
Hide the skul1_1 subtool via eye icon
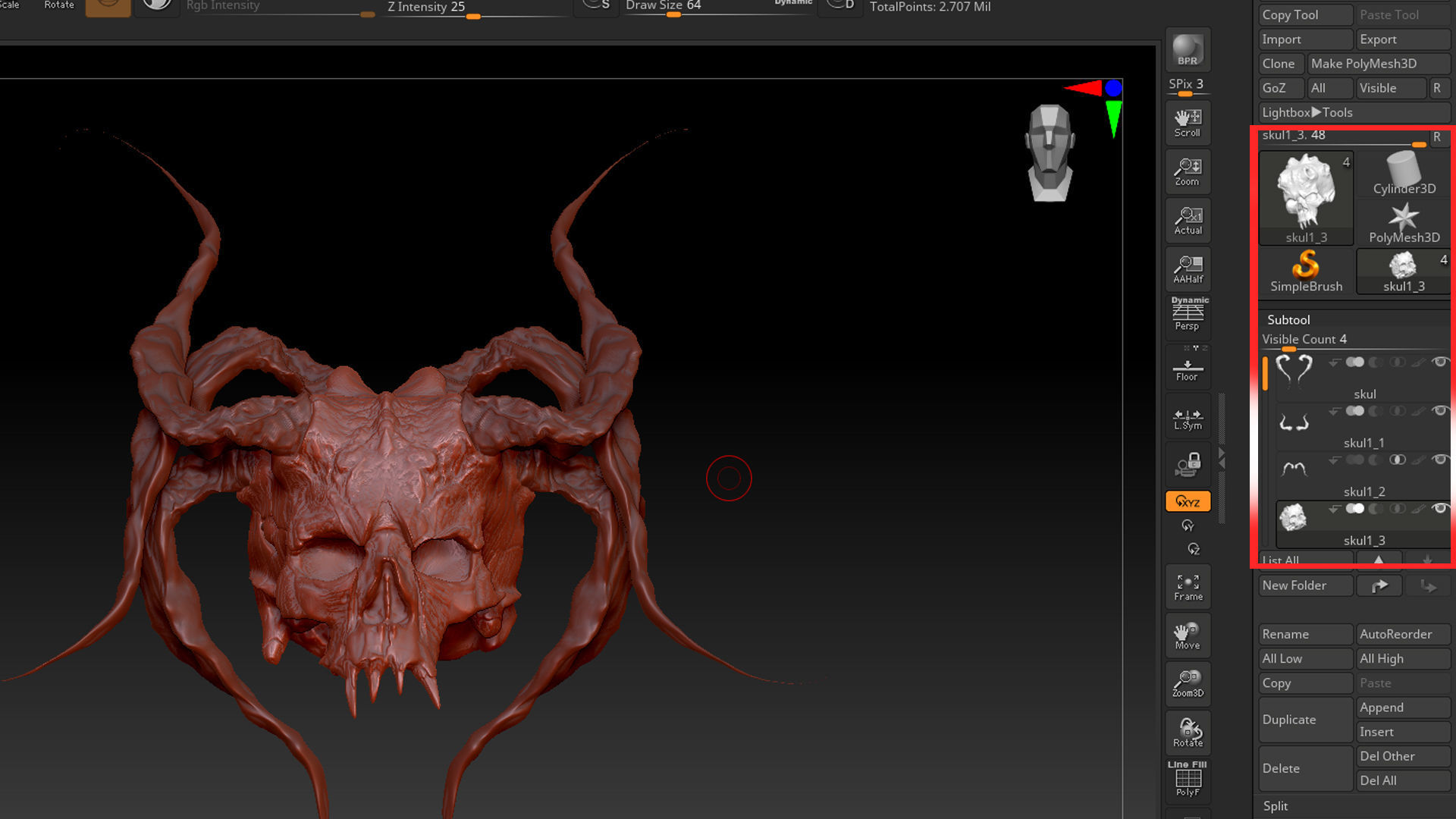coord(1439,411)
